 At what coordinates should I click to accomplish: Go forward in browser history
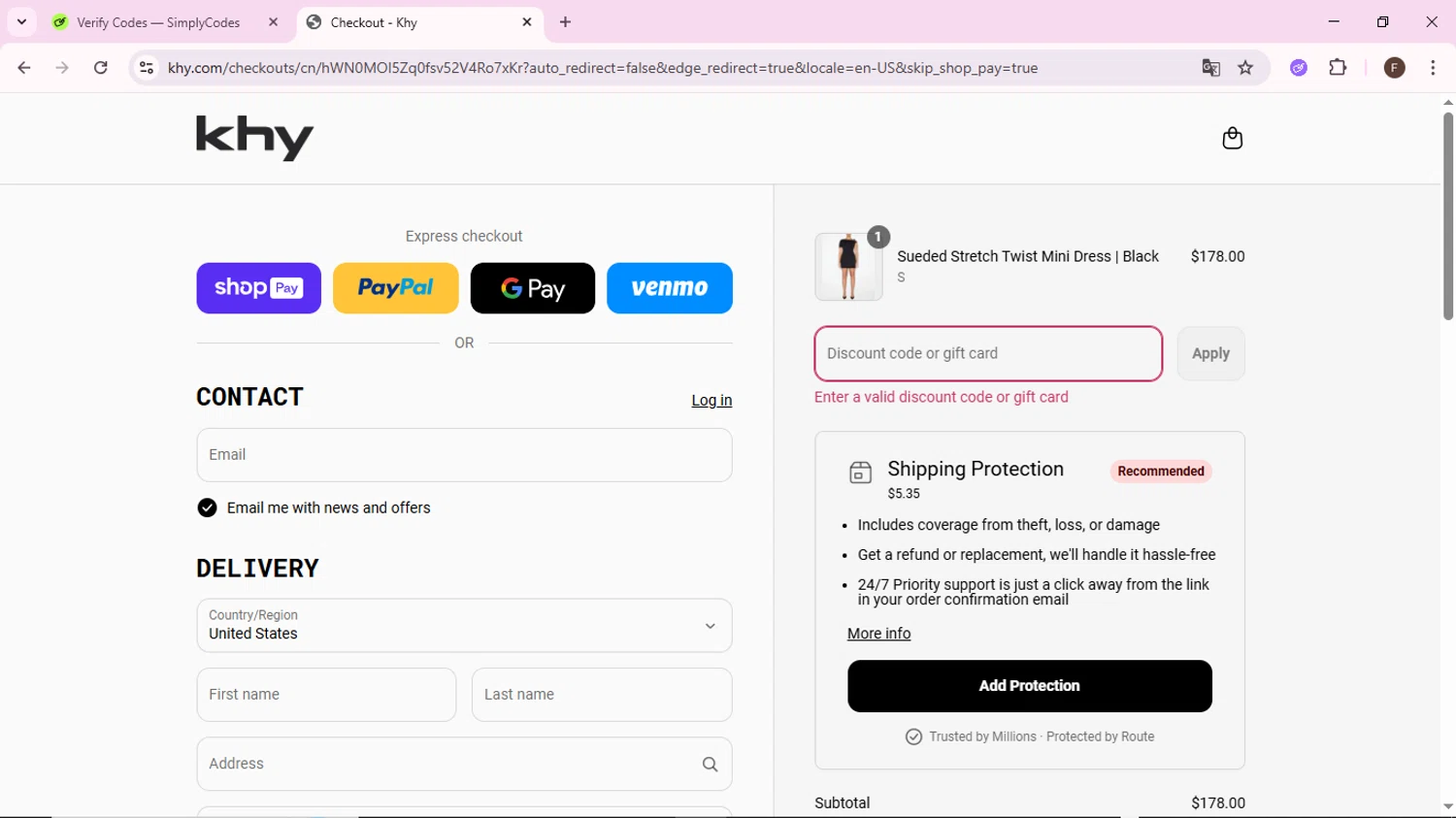[62, 68]
